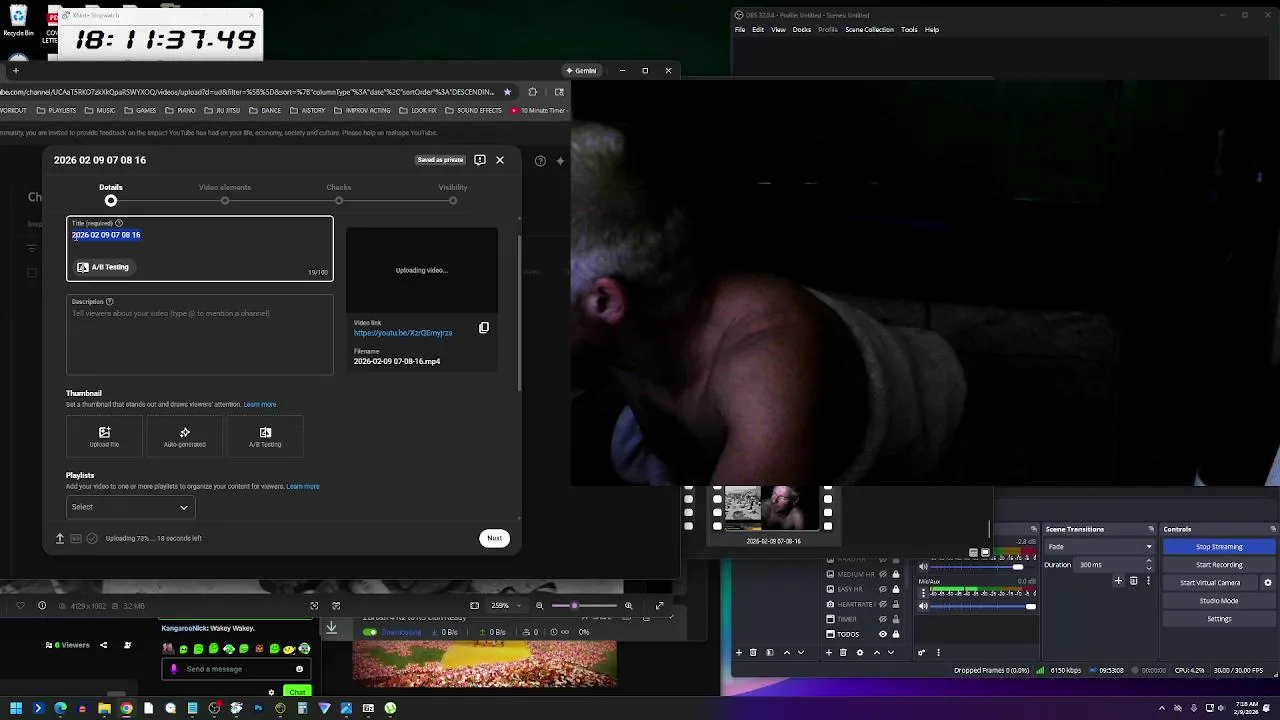Open the OBS View menu

pyautogui.click(x=778, y=30)
